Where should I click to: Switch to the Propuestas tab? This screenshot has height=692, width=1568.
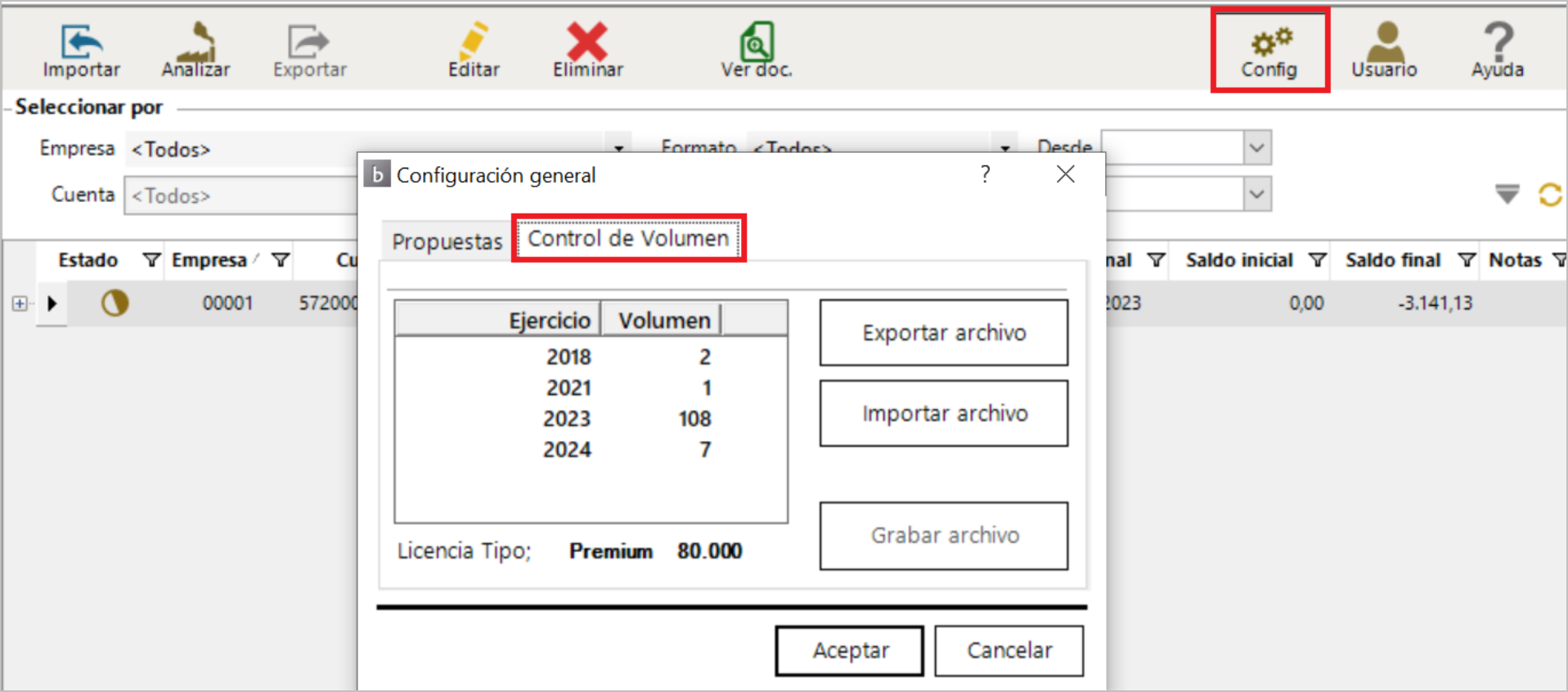[447, 241]
